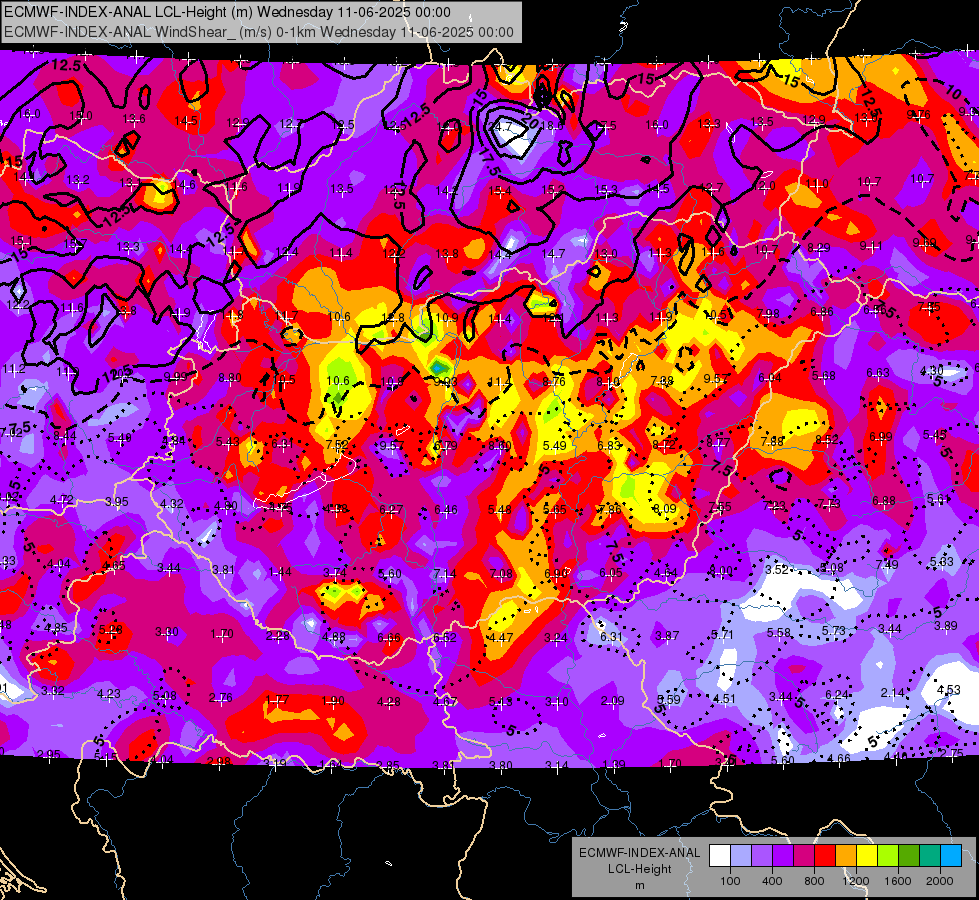This screenshot has height=900, width=979.
Task: Pick the yellow legend swatch
Action: coord(867,855)
